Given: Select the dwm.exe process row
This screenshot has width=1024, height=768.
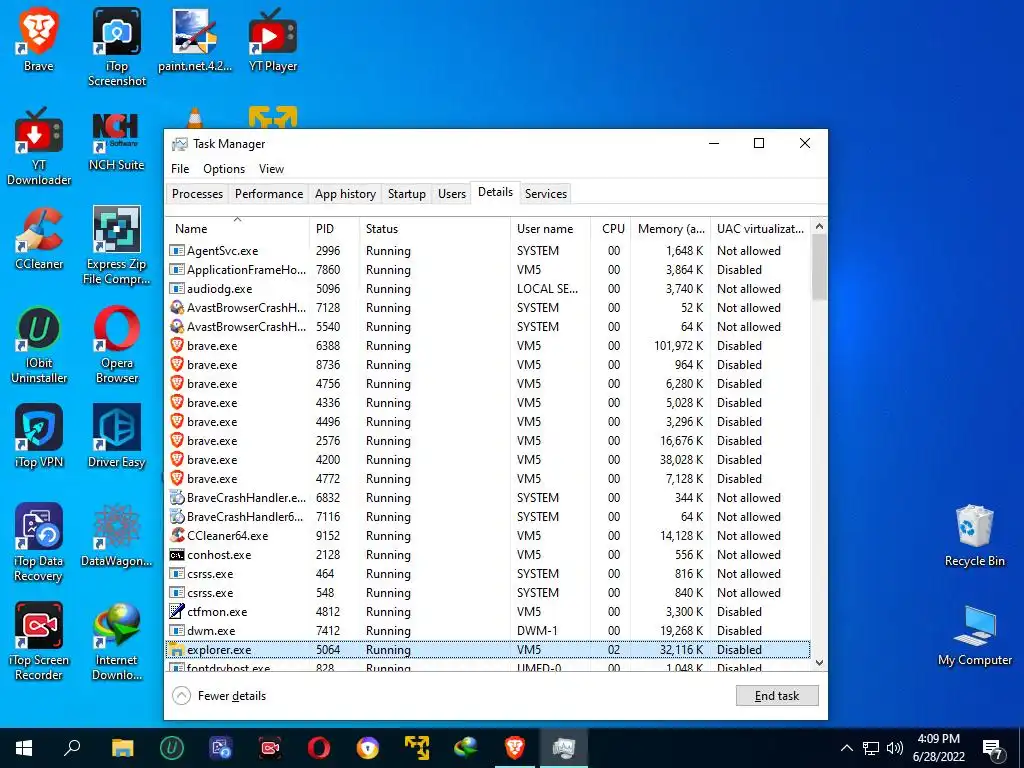Looking at the screenshot, I should coord(488,631).
